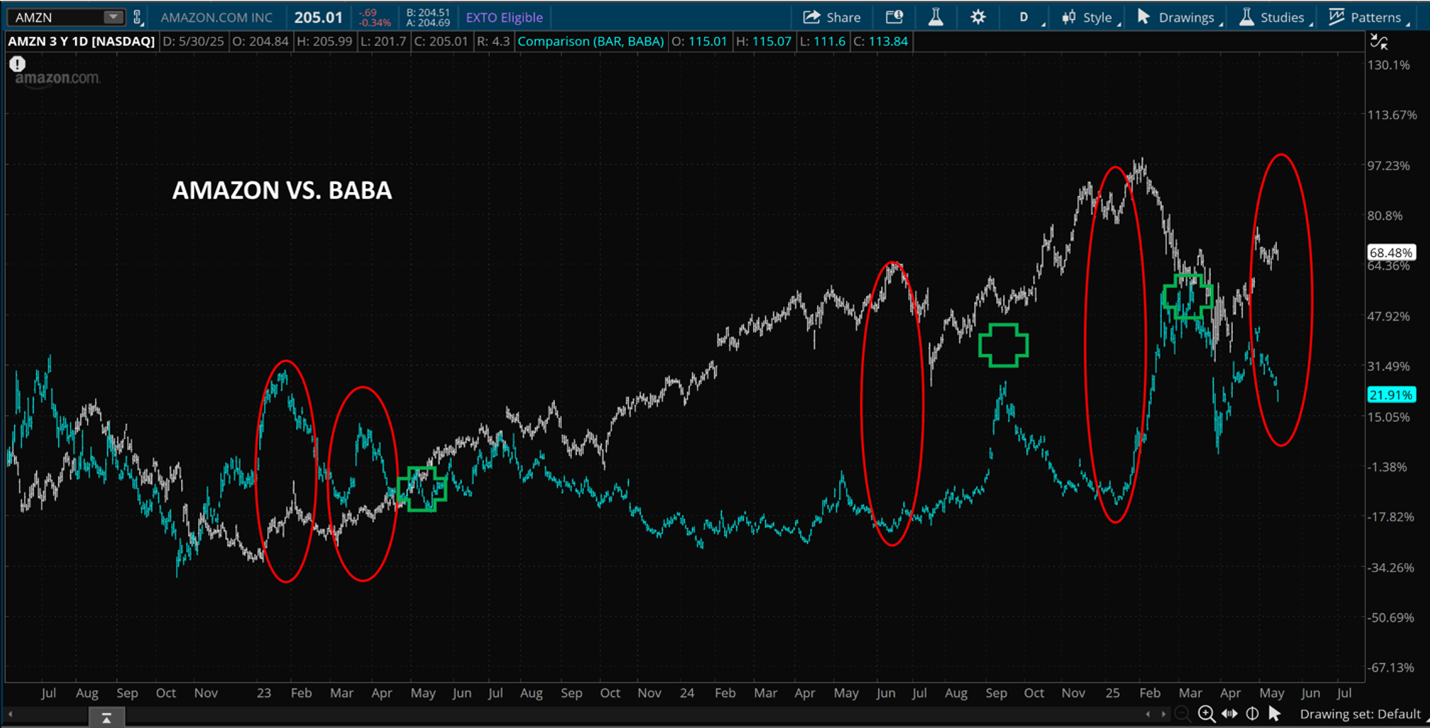Click the beaker analyze icon in the toolbar
The height and width of the screenshot is (728, 1430).
click(936, 17)
